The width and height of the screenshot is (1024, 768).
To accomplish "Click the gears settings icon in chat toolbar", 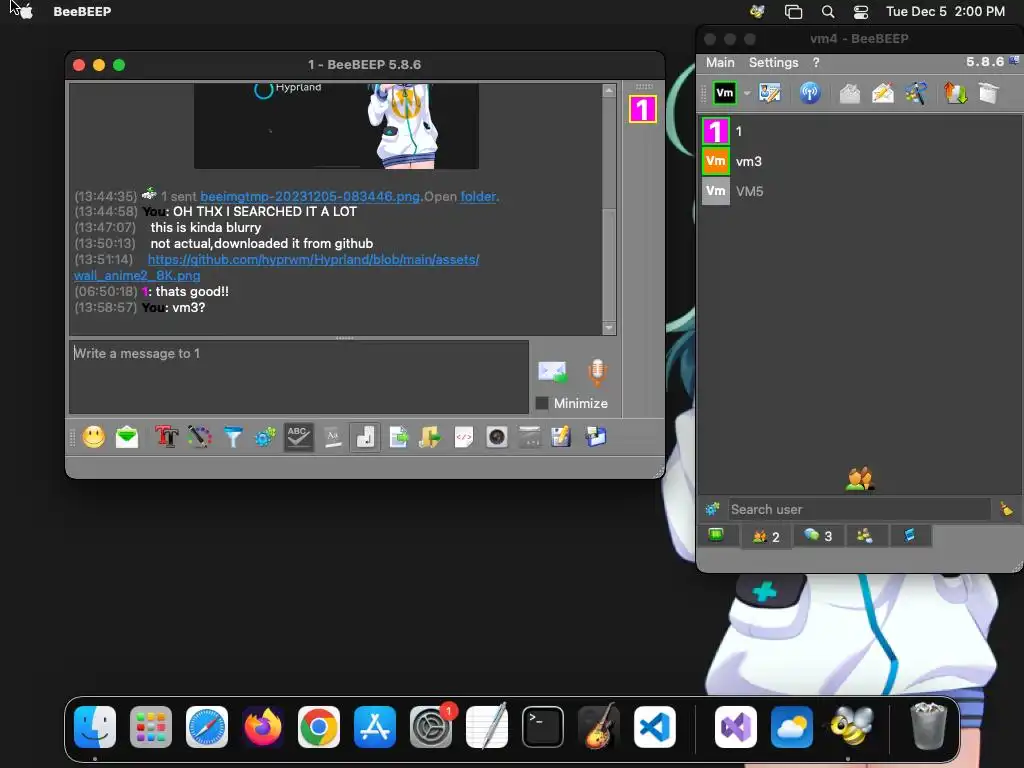I will [265, 437].
